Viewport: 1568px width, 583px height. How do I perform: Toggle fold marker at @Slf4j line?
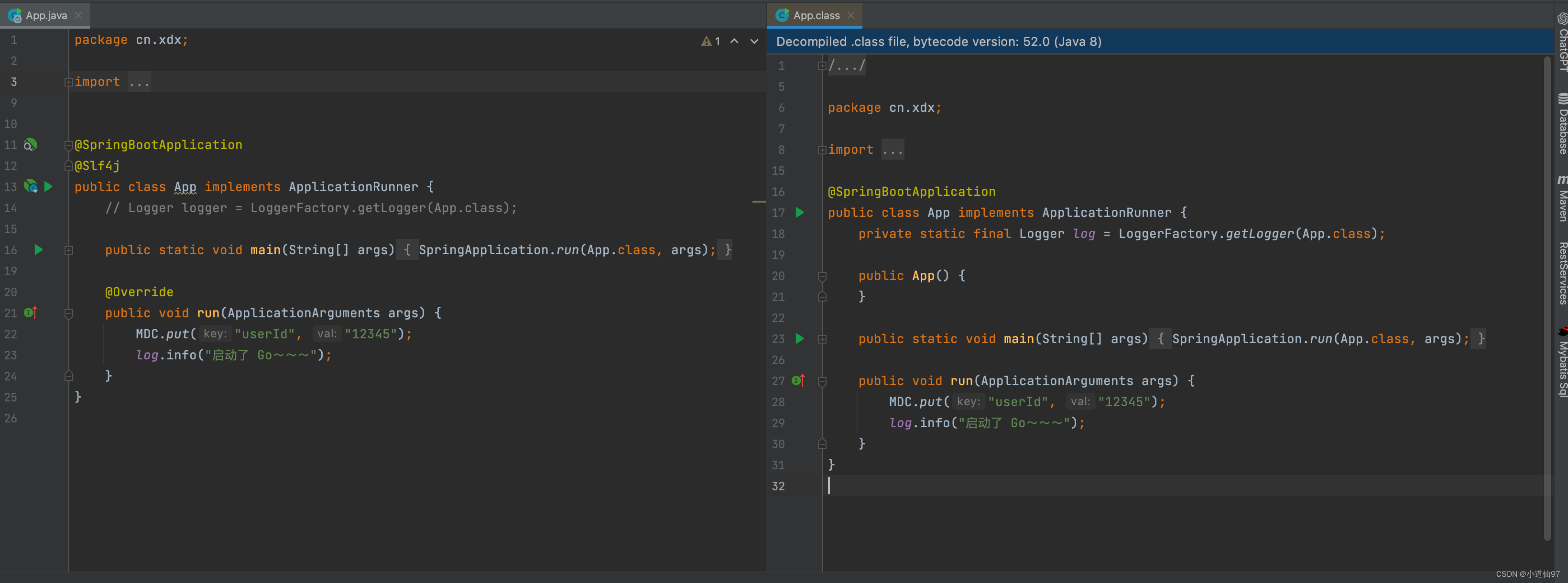69,165
